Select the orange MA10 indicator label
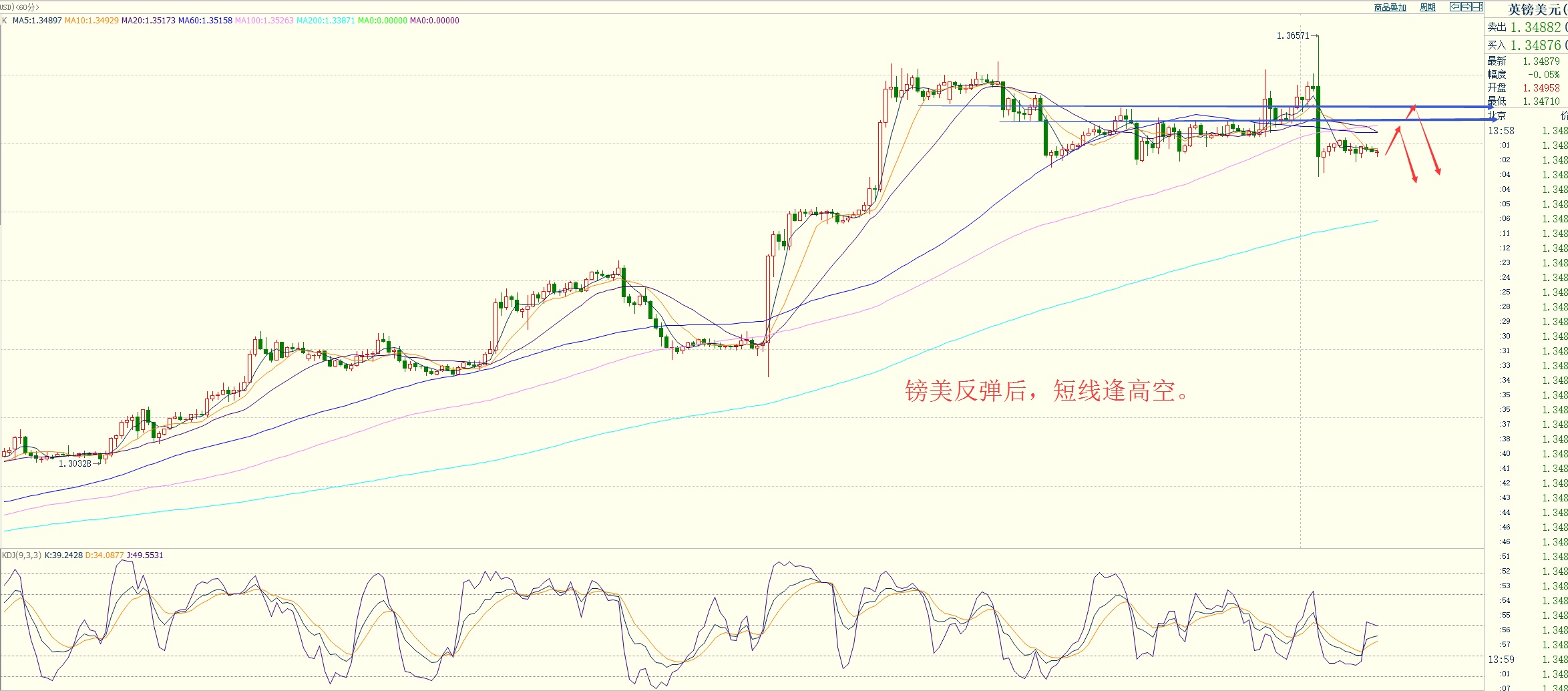 pos(91,21)
